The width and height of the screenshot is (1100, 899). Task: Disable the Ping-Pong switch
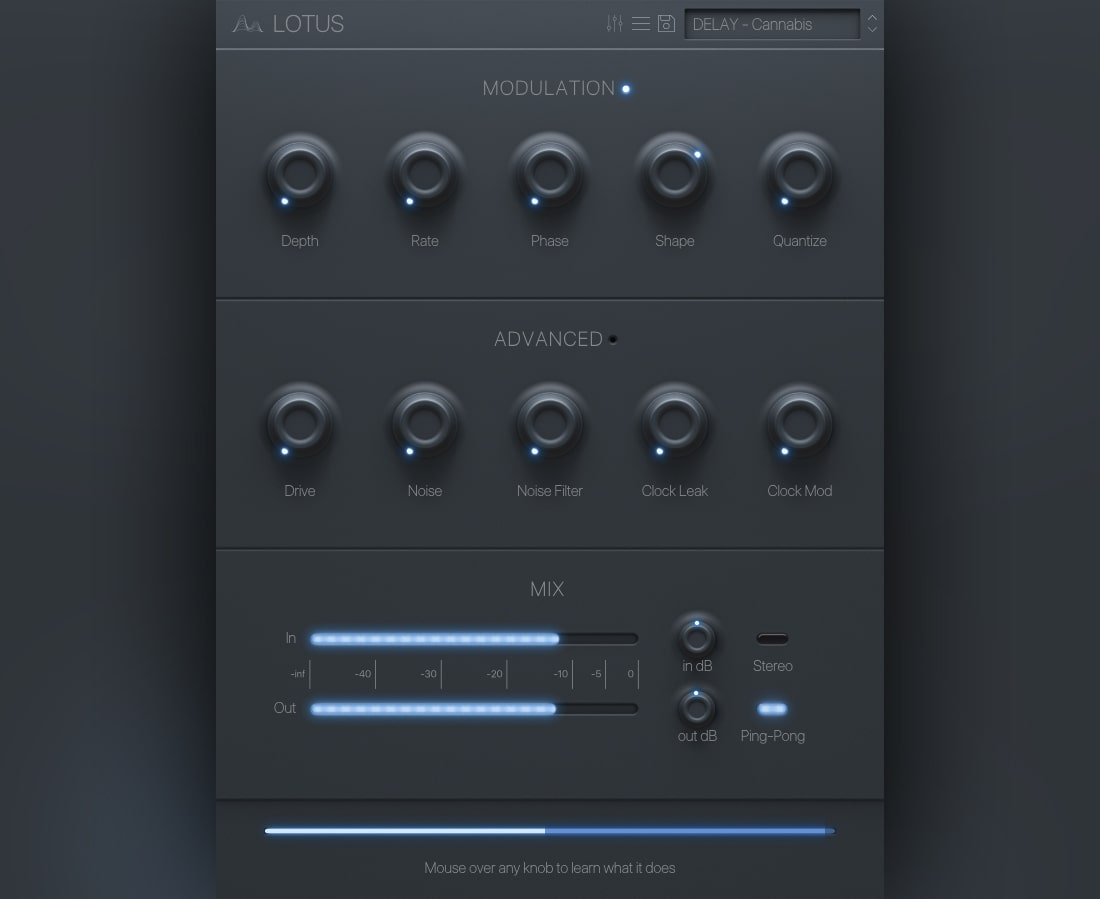tap(772, 709)
